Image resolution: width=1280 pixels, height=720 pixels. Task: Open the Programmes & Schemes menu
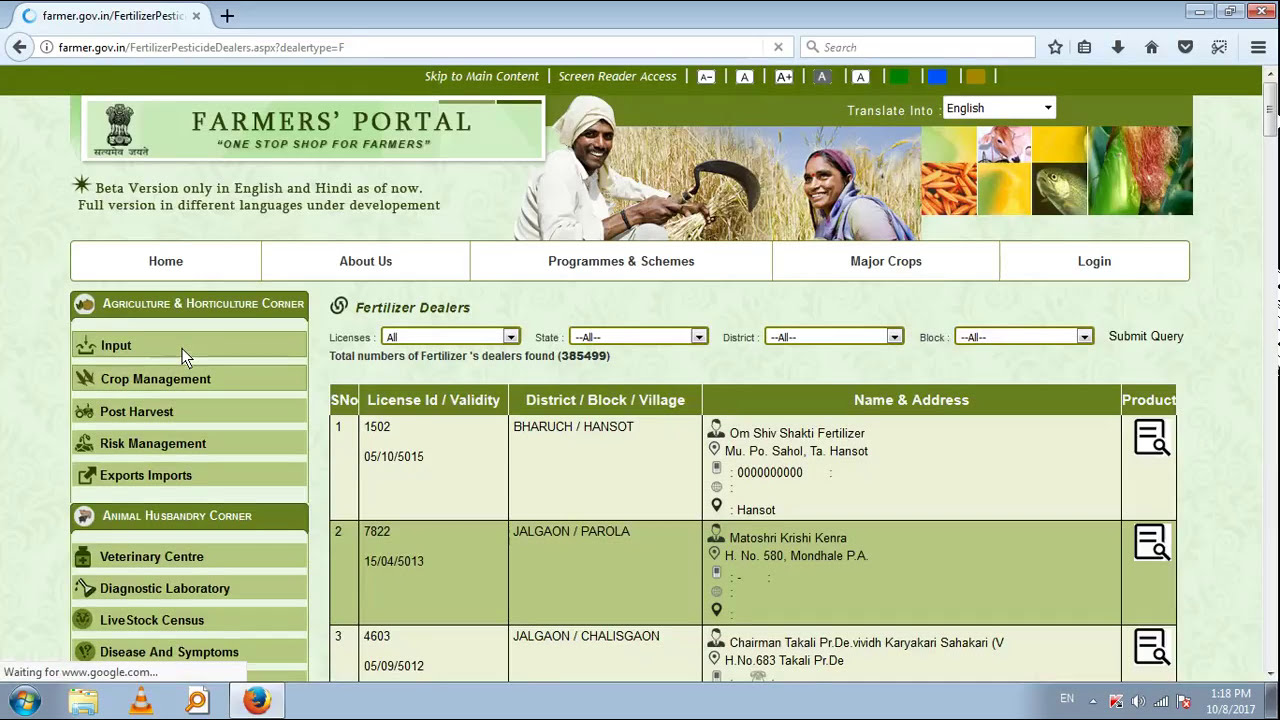621,261
